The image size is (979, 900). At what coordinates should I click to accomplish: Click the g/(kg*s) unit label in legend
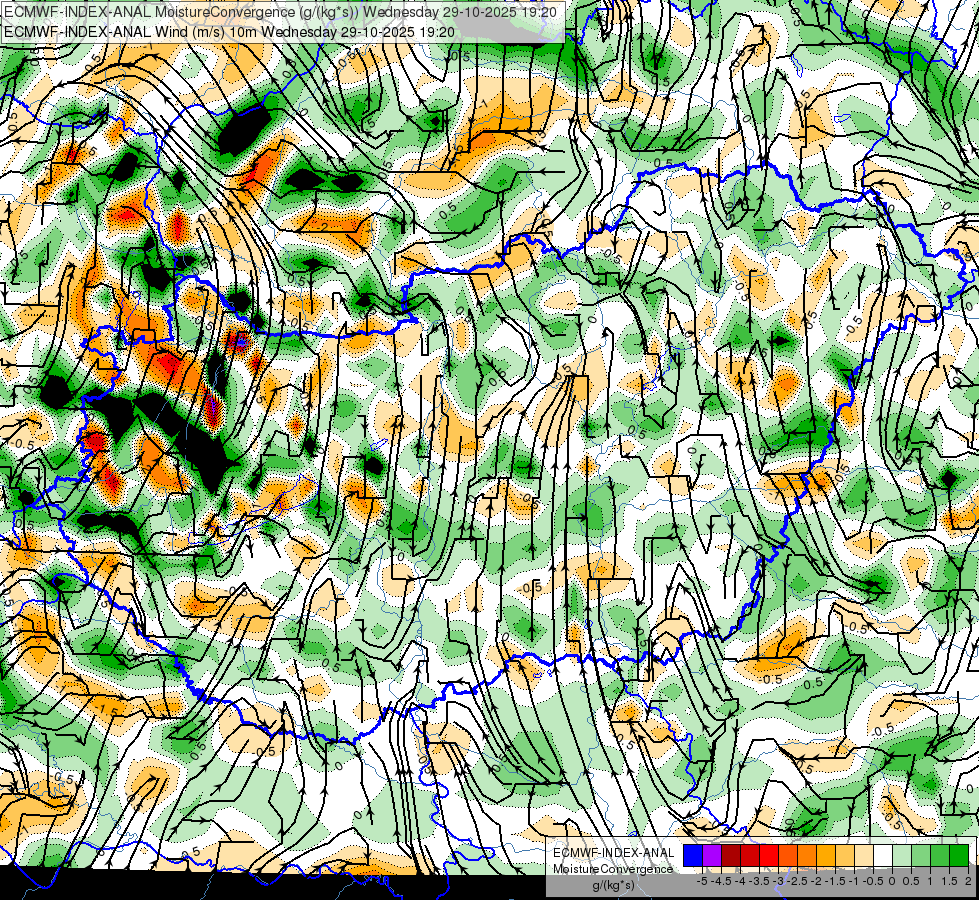(613, 885)
